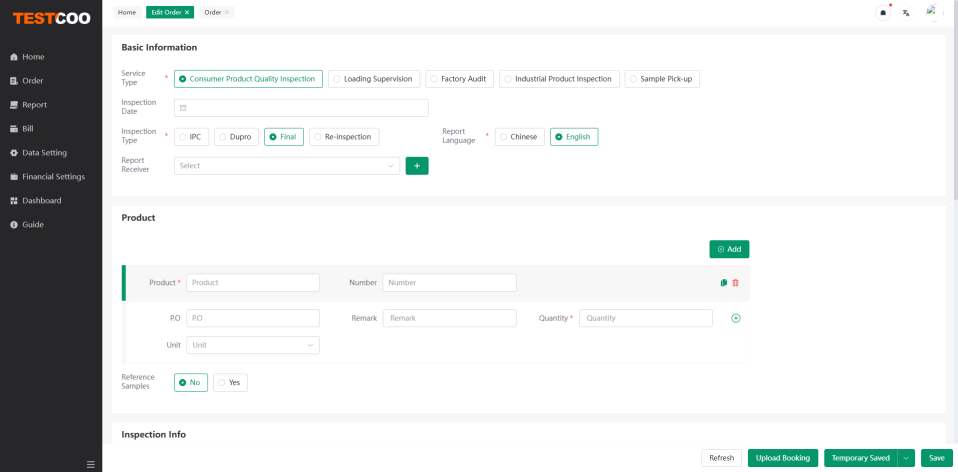
Task: Select No for Reference Samples
Action: coord(191,382)
